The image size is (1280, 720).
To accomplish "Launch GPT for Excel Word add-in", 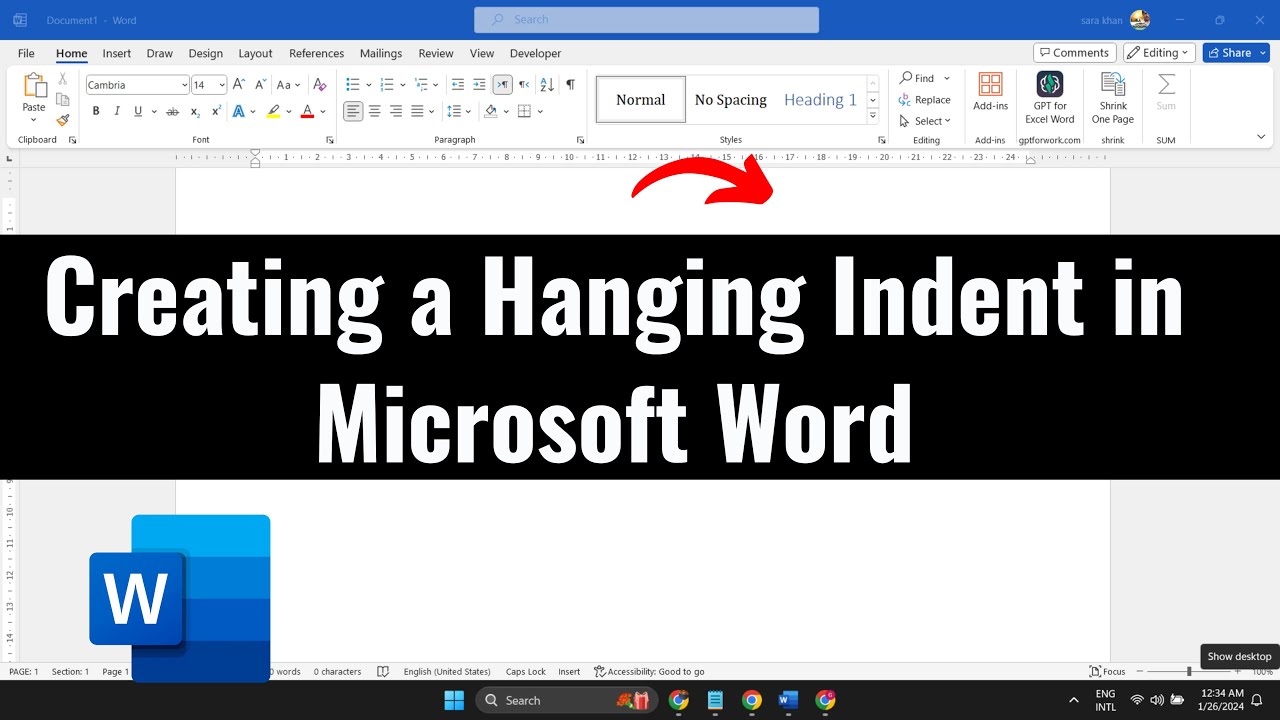I will tap(1049, 98).
